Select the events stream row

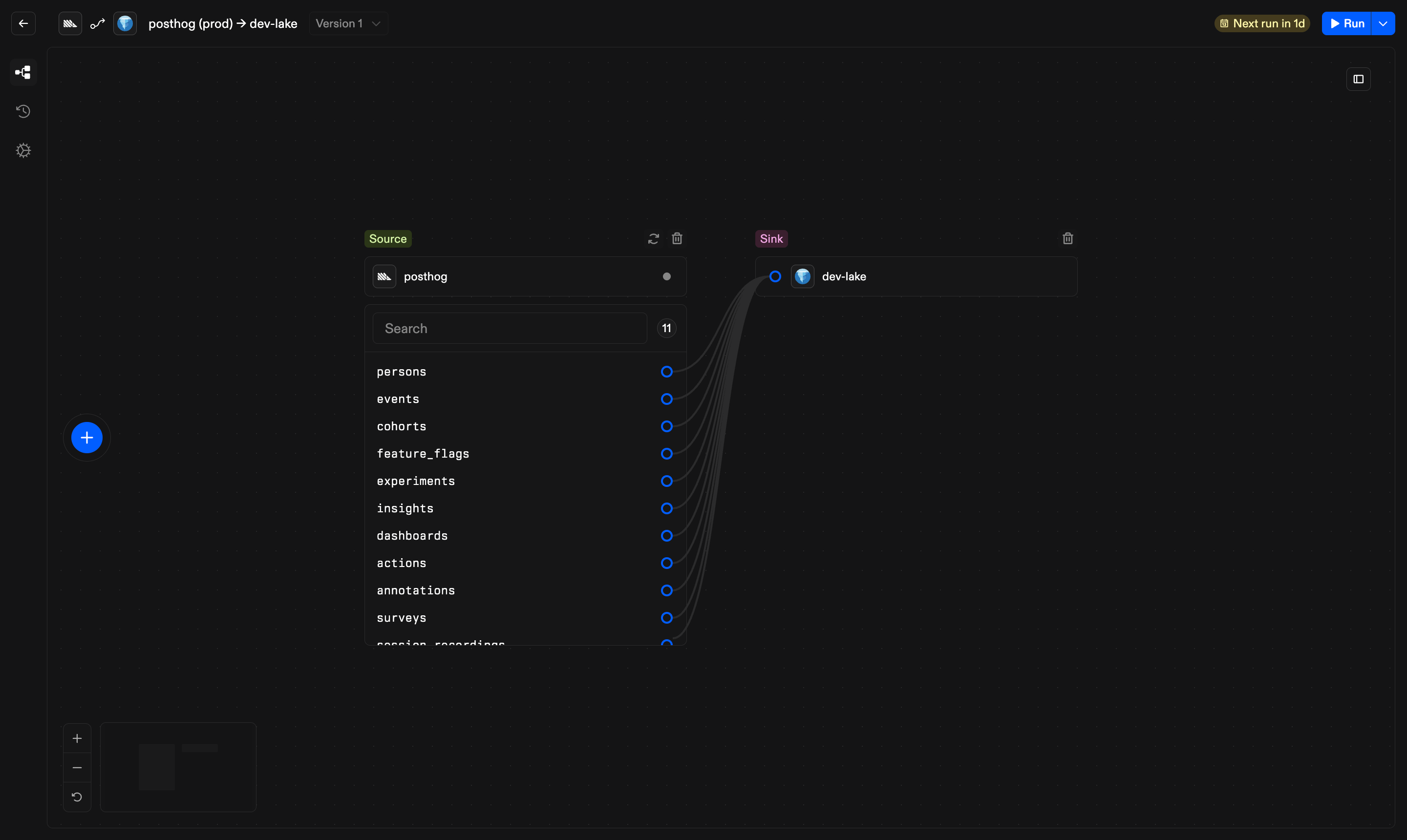[x=526, y=399]
